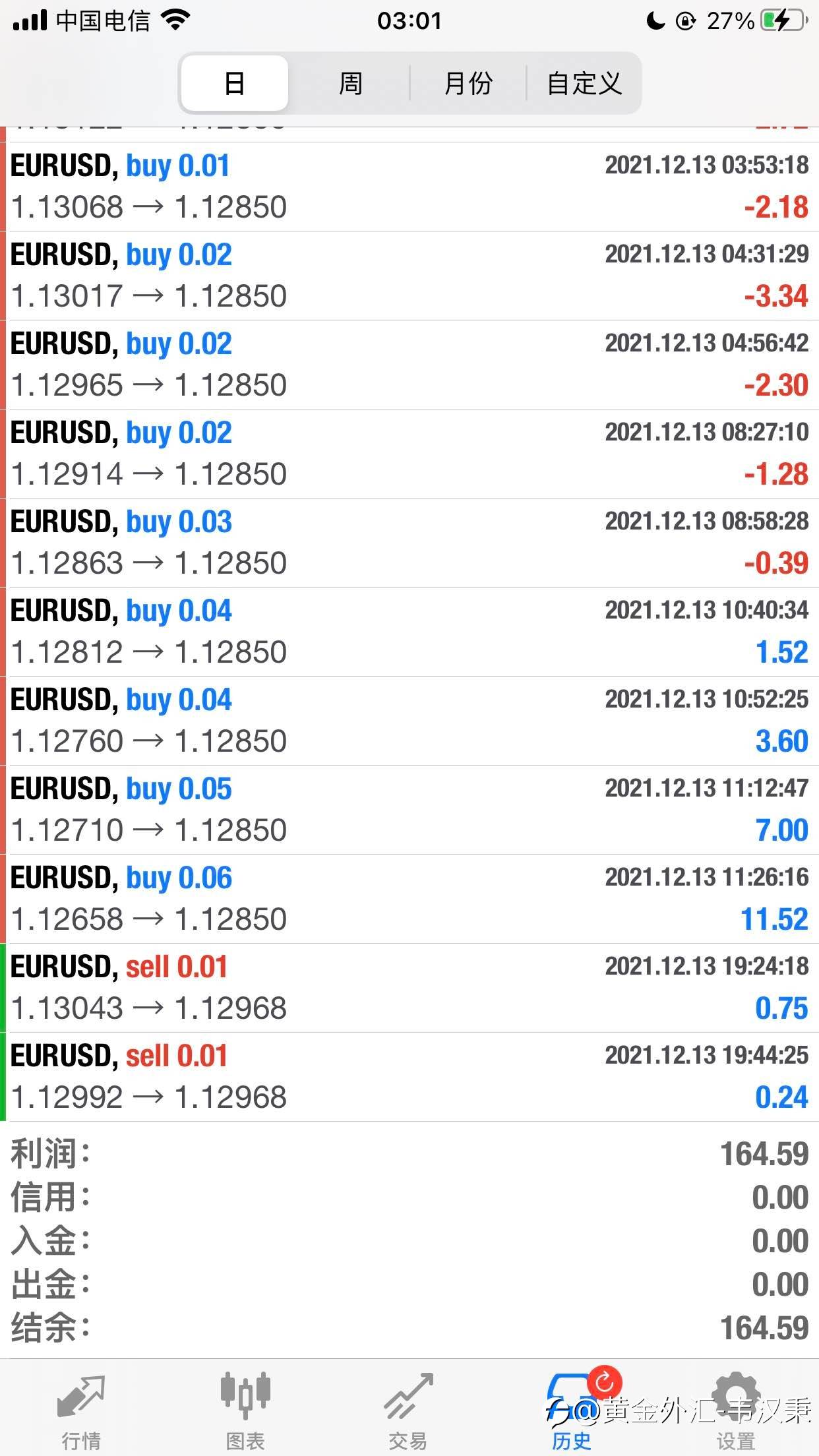Select the 日 day period segment
The width and height of the screenshot is (819, 1456).
(x=235, y=83)
